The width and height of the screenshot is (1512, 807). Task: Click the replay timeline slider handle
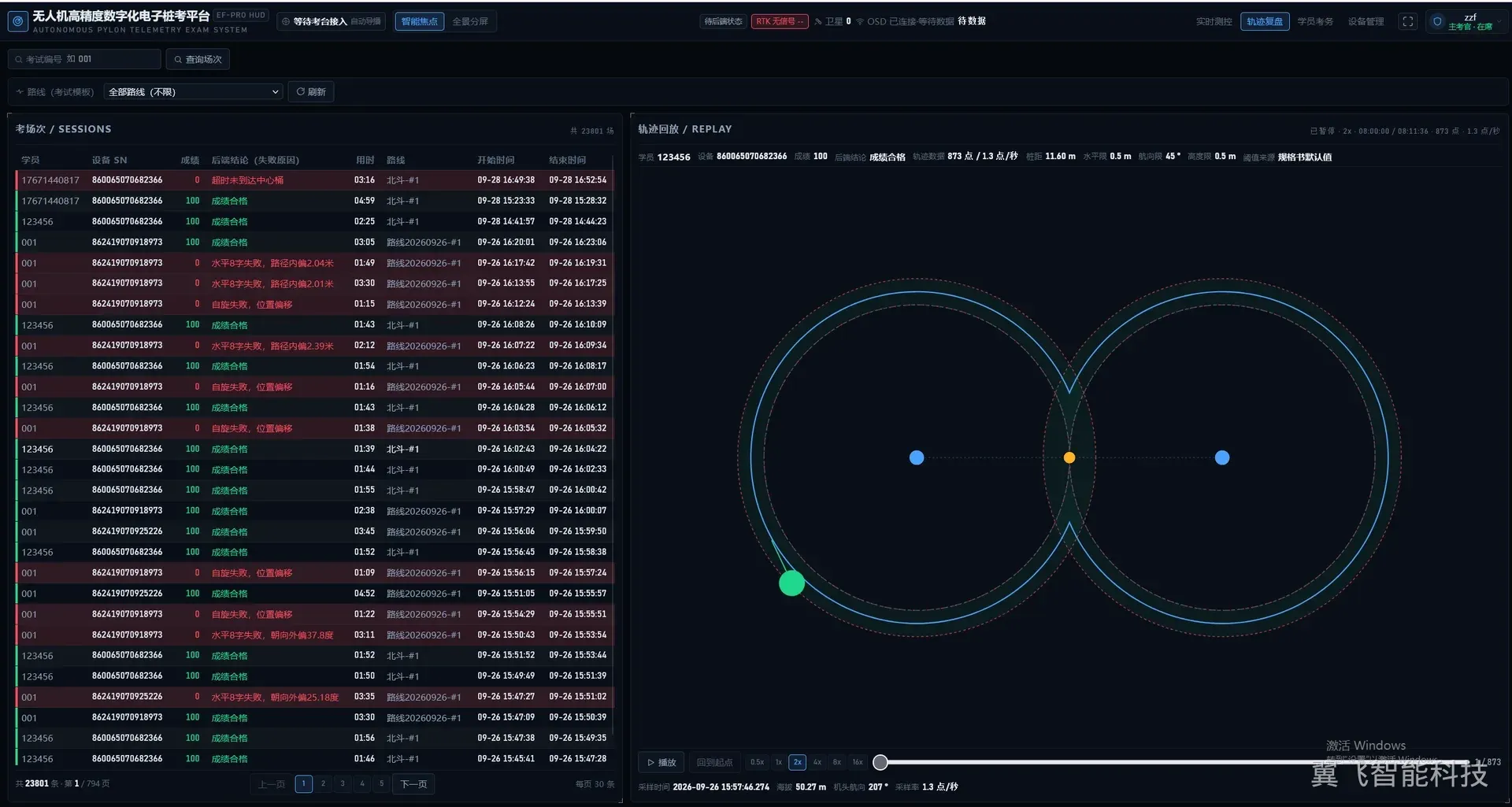coord(880,762)
